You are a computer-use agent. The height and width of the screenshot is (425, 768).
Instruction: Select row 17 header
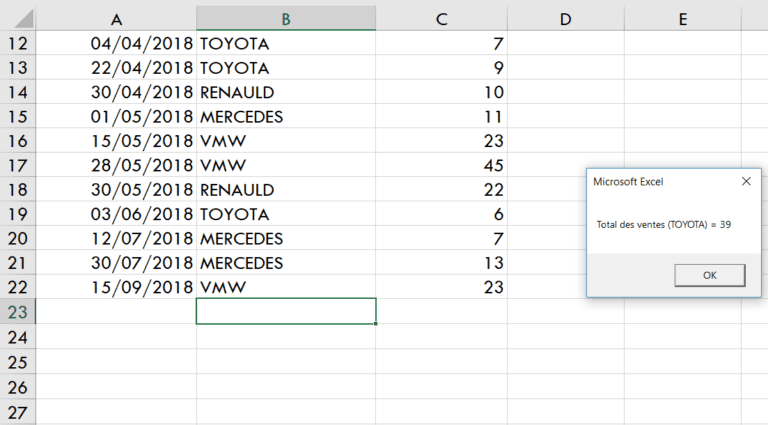pyautogui.click(x=18, y=165)
